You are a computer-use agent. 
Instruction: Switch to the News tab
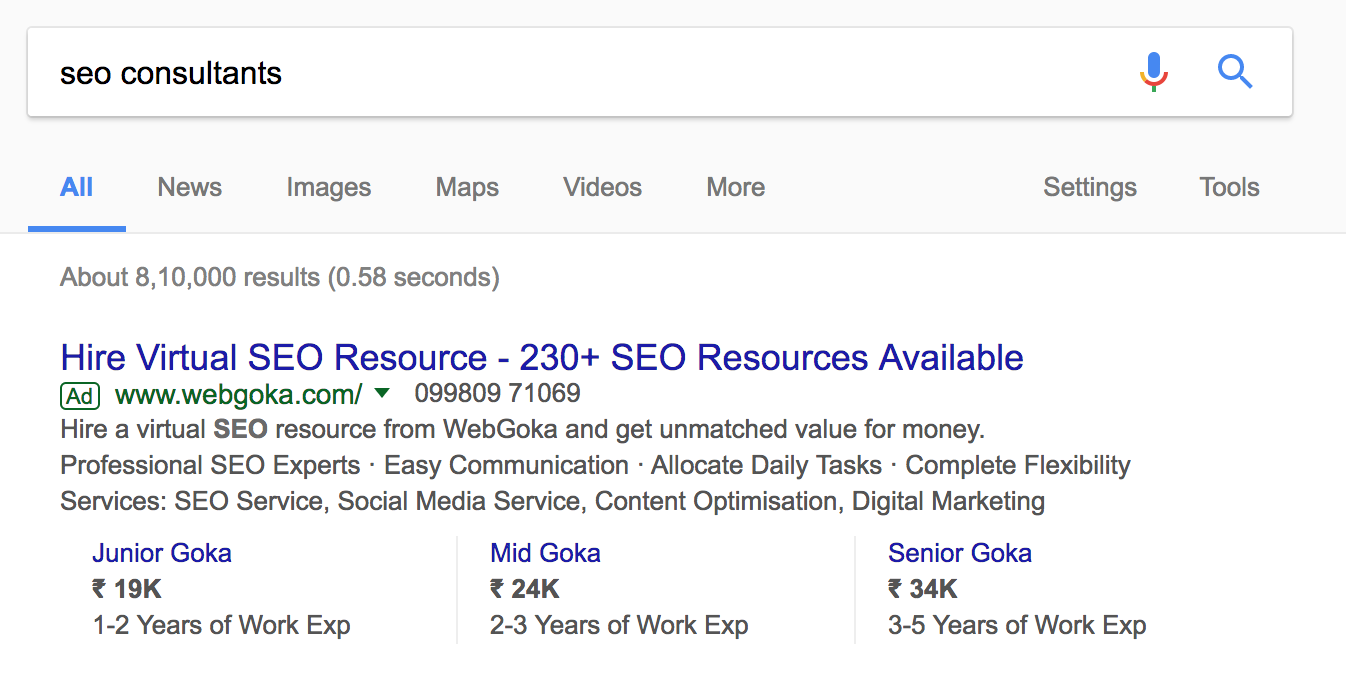189,187
